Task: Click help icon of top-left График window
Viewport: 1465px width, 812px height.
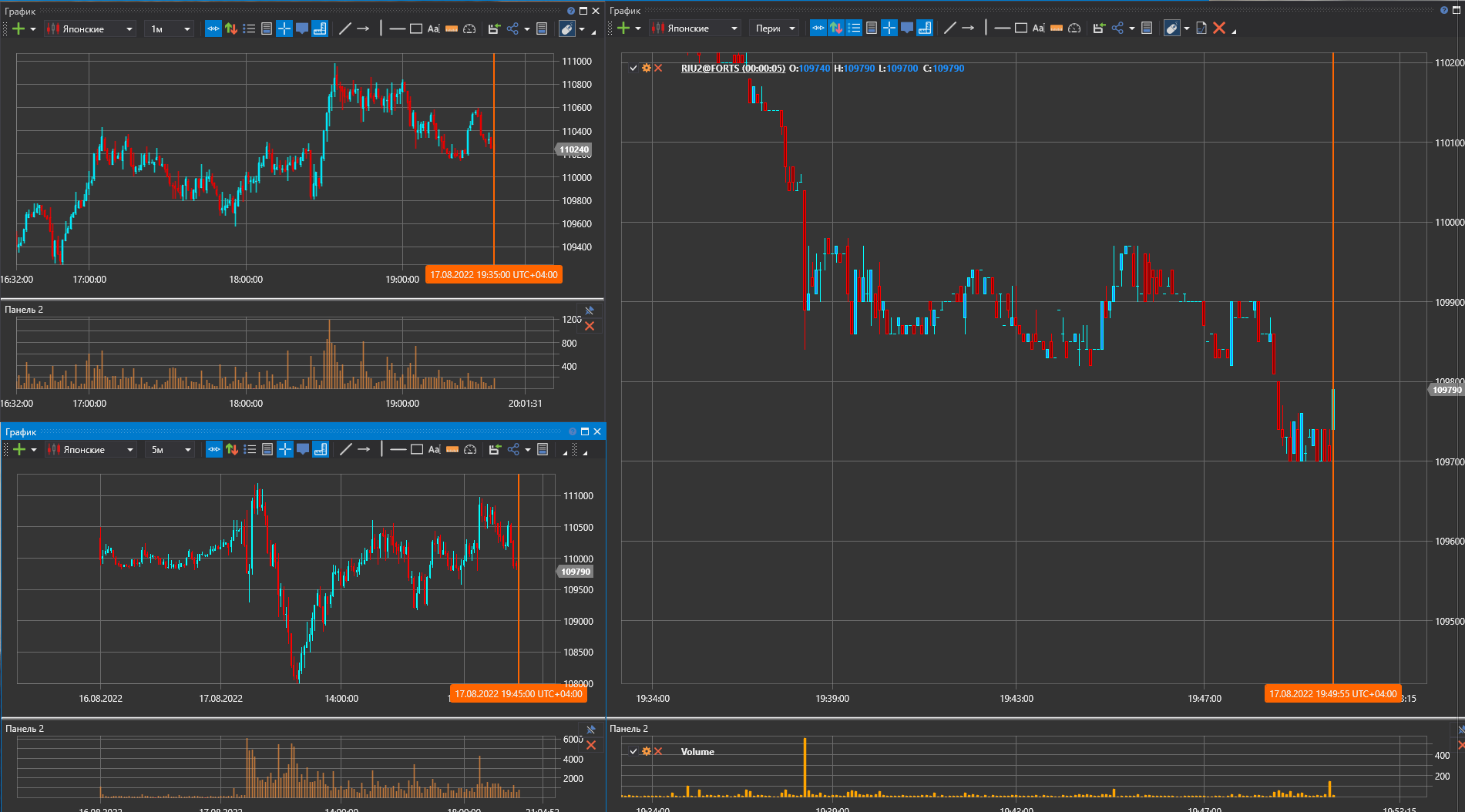Action: [x=571, y=11]
